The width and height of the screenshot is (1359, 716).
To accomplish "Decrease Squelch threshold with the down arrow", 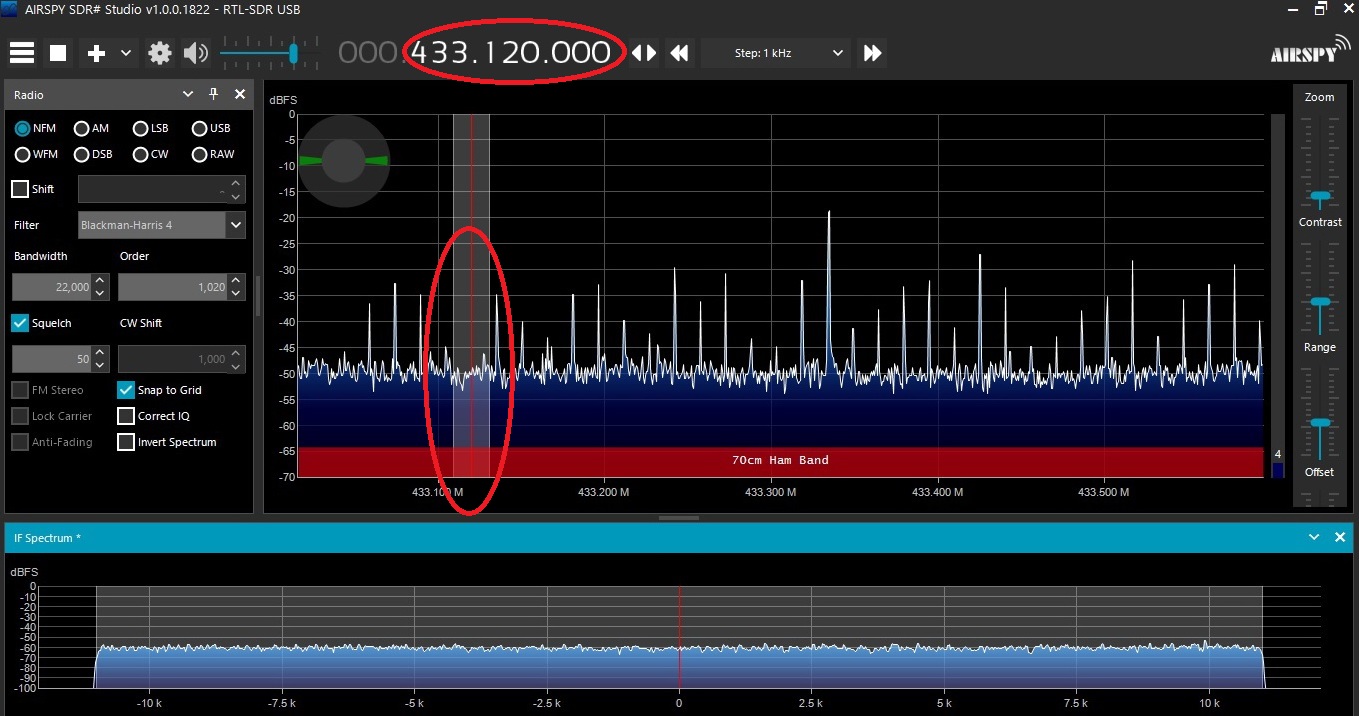I will (98, 366).
